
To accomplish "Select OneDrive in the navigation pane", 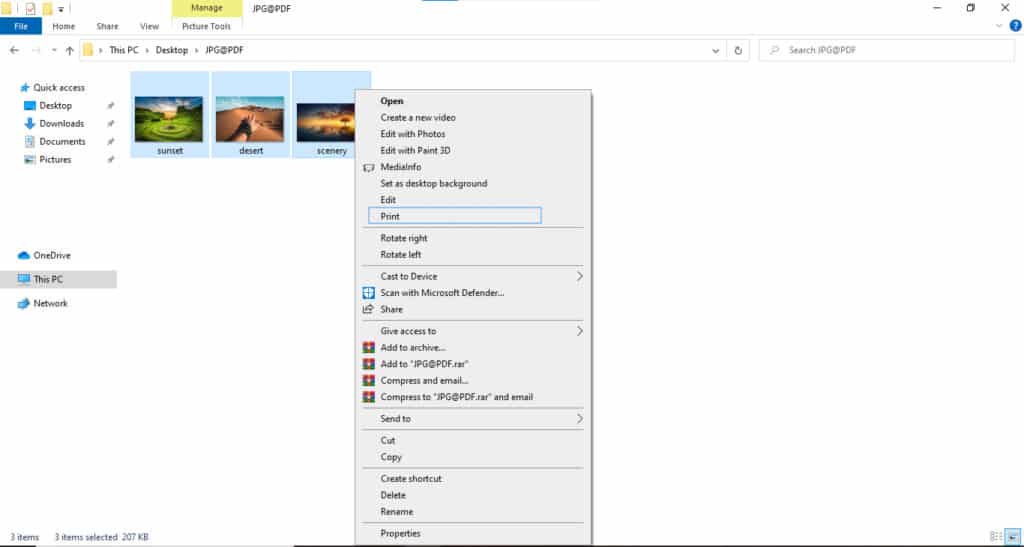I will coord(44,255).
